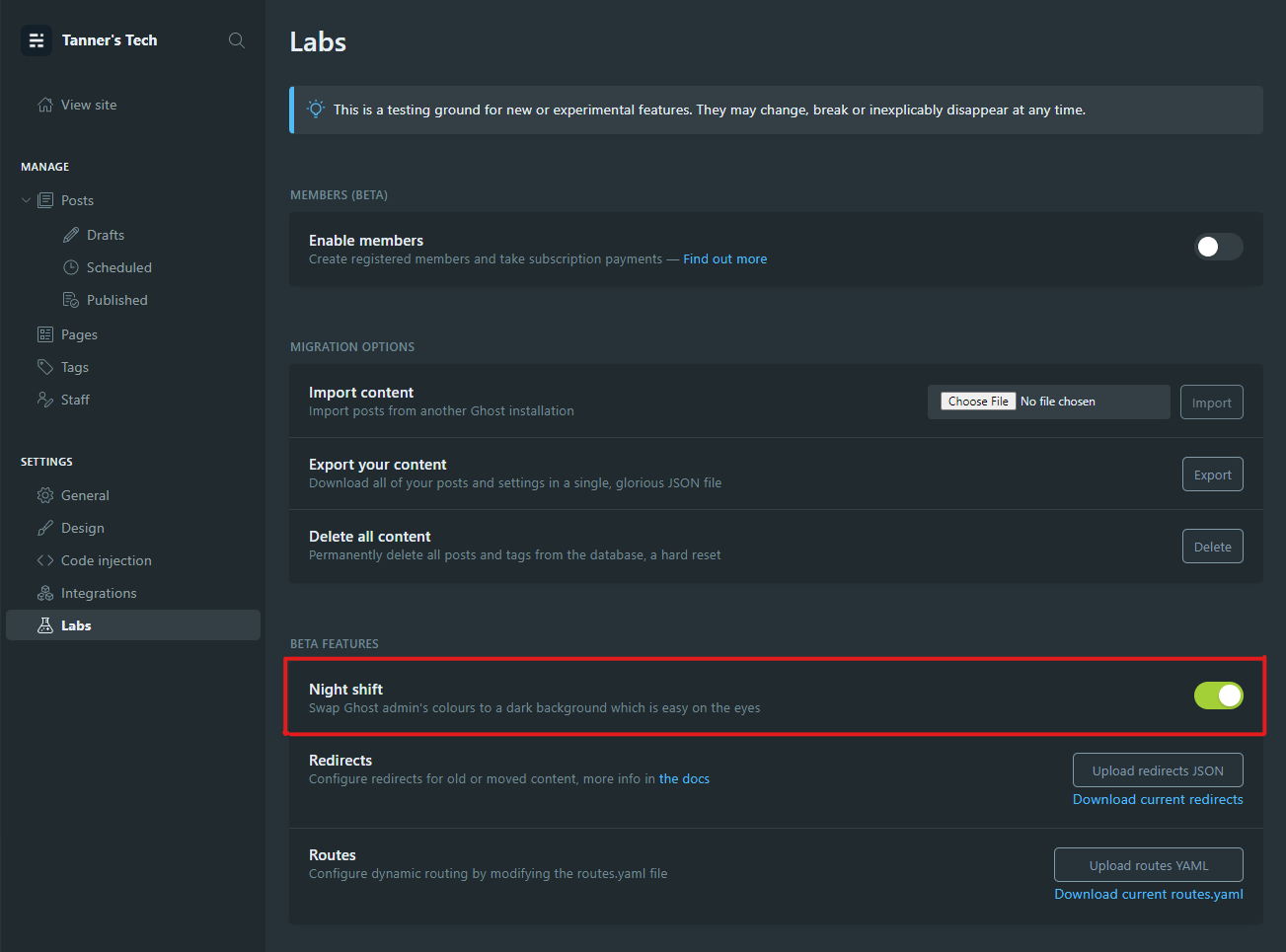
Task: Click the Delete button
Action: pos(1213,547)
